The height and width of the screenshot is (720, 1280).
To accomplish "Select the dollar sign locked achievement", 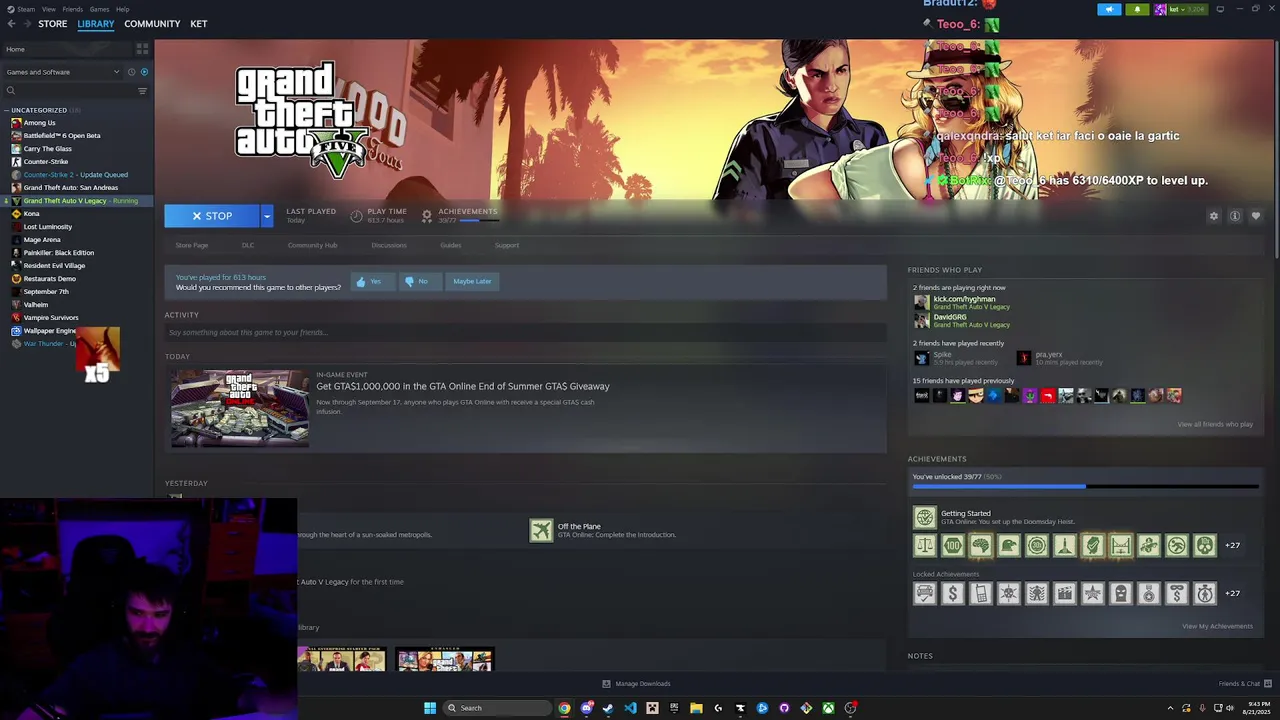I will [952, 593].
